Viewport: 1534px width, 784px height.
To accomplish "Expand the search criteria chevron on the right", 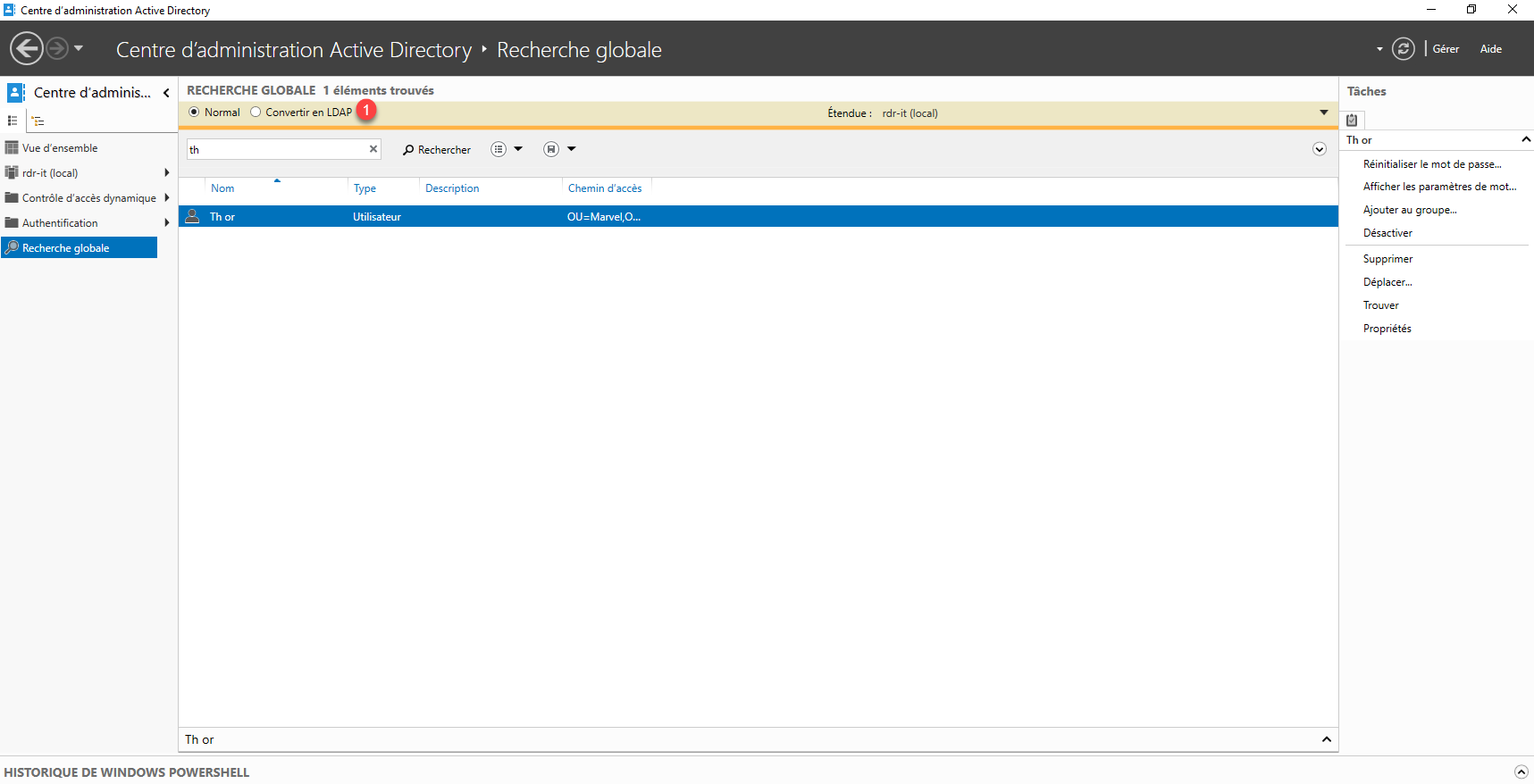I will [x=1320, y=149].
